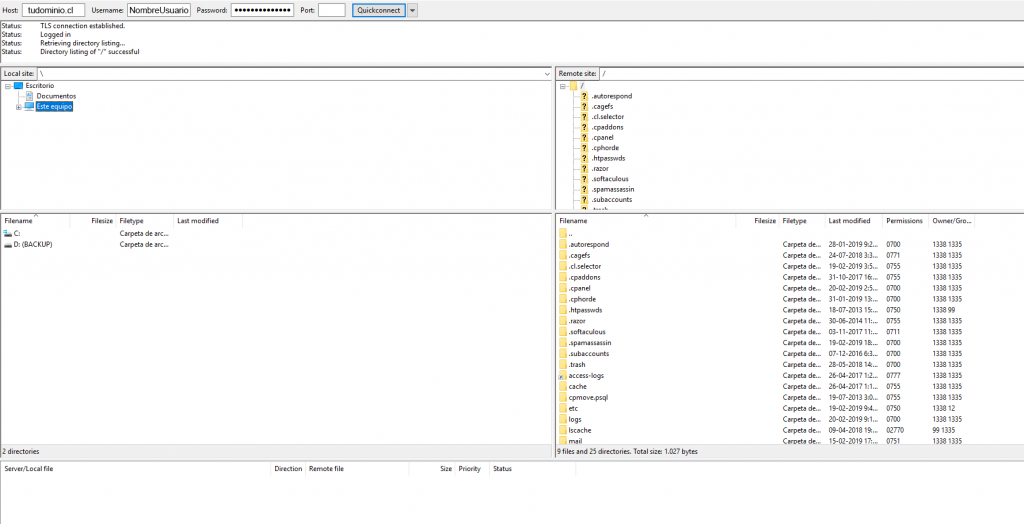
Task: Focus the Port input field
Action: [332, 10]
